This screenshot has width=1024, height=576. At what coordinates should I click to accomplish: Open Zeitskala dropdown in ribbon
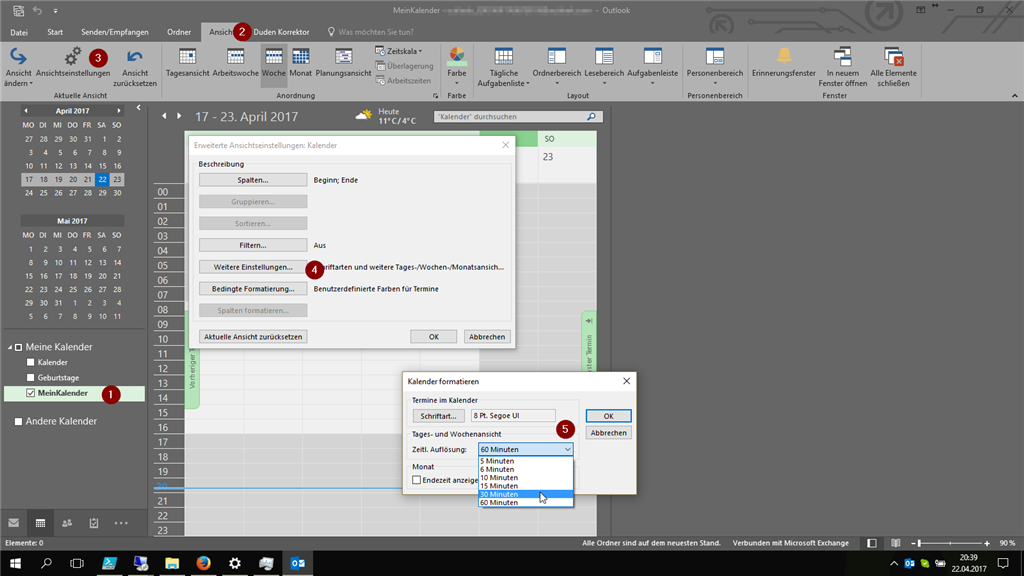coord(399,51)
